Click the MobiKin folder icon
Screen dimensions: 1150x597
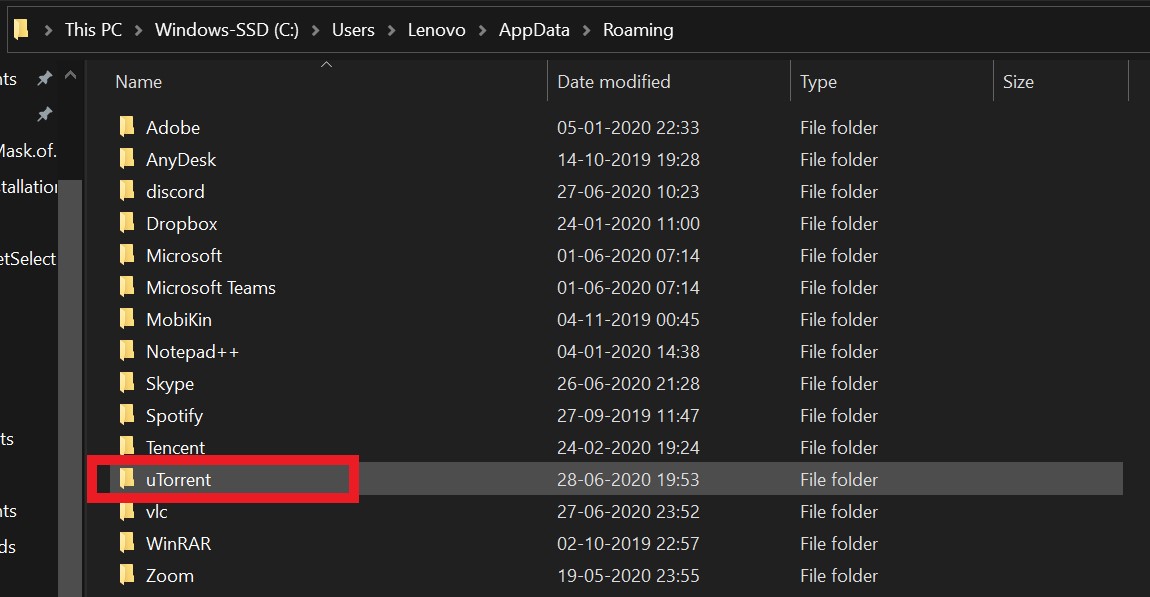coord(127,319)
